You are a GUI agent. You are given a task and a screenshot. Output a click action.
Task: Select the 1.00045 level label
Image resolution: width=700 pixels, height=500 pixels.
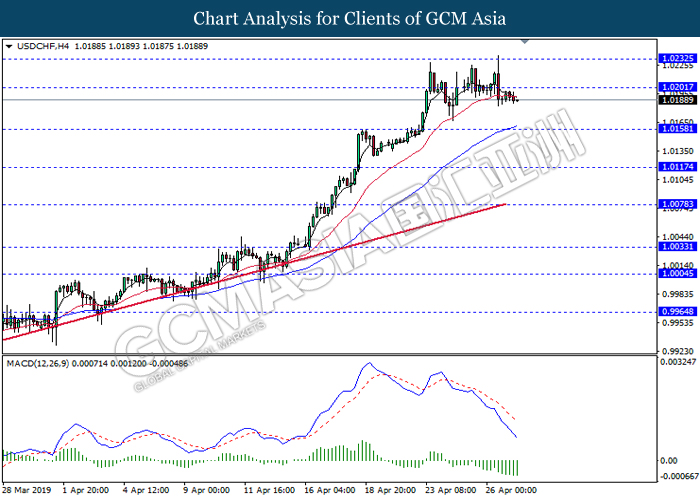pos(677,273)
